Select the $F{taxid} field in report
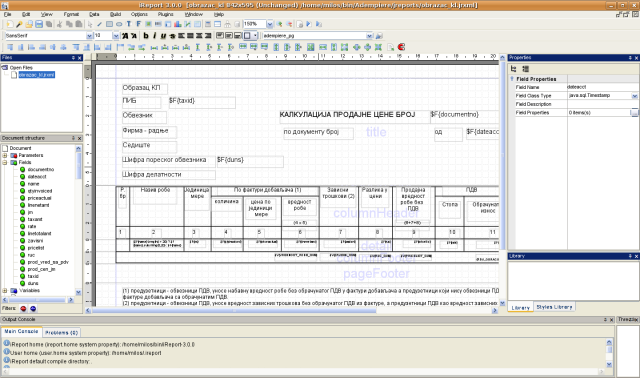Image resolution: width=640 pixels, height=378 pixels. click(202, 102)
